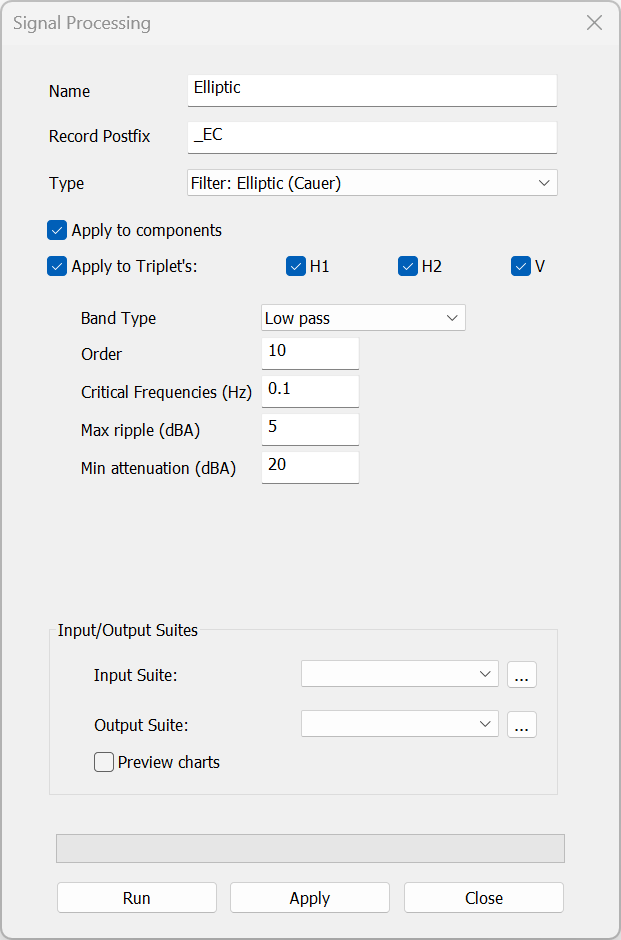The width and height of the screenshot is (621, 940).
Task: Click the Input Suite browse ellipsis button
Action: [521, 675]
